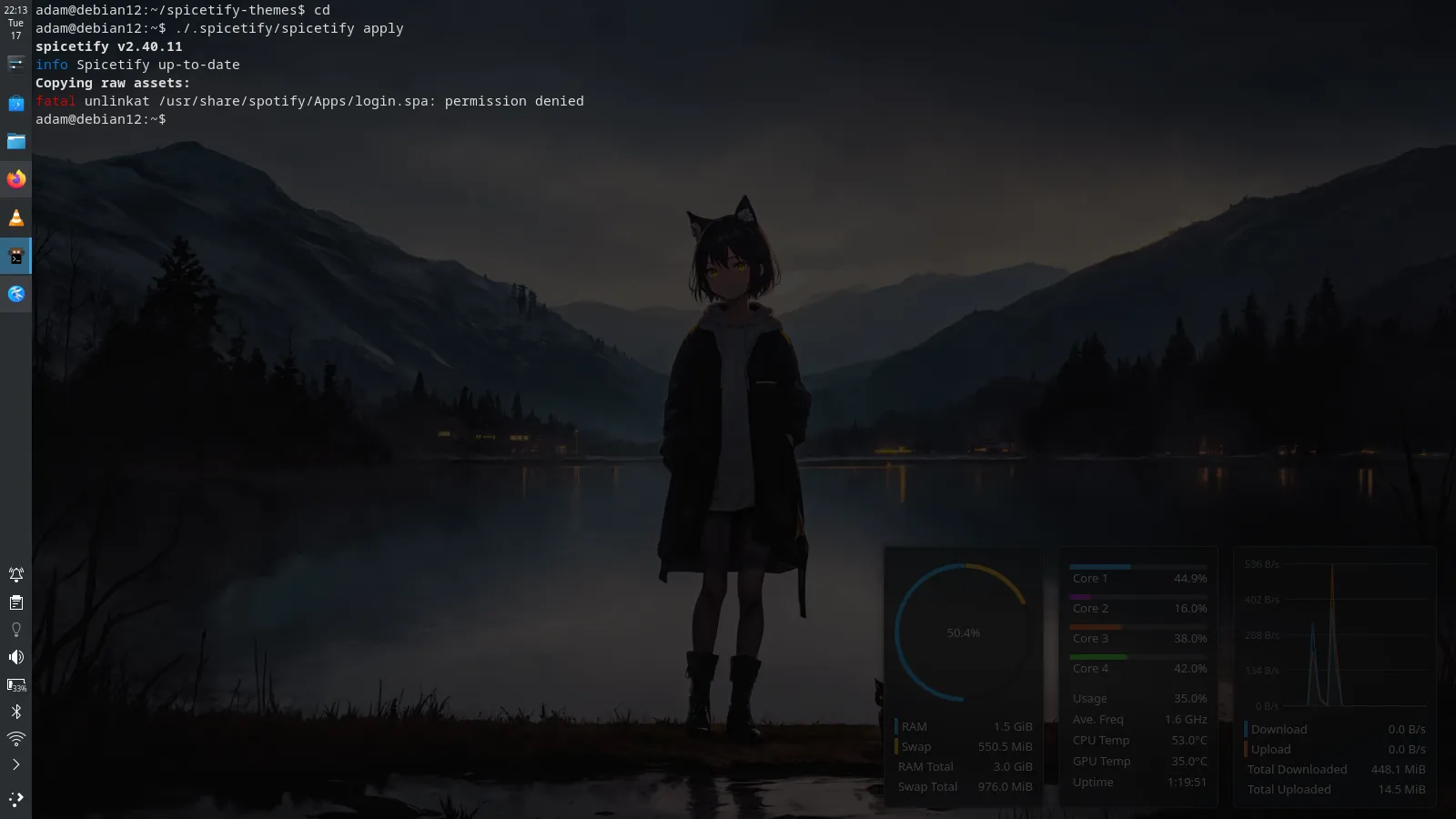
Task: Click the "spicetify v2.40.11" terminal line
Action: click(x=109, y=46)
